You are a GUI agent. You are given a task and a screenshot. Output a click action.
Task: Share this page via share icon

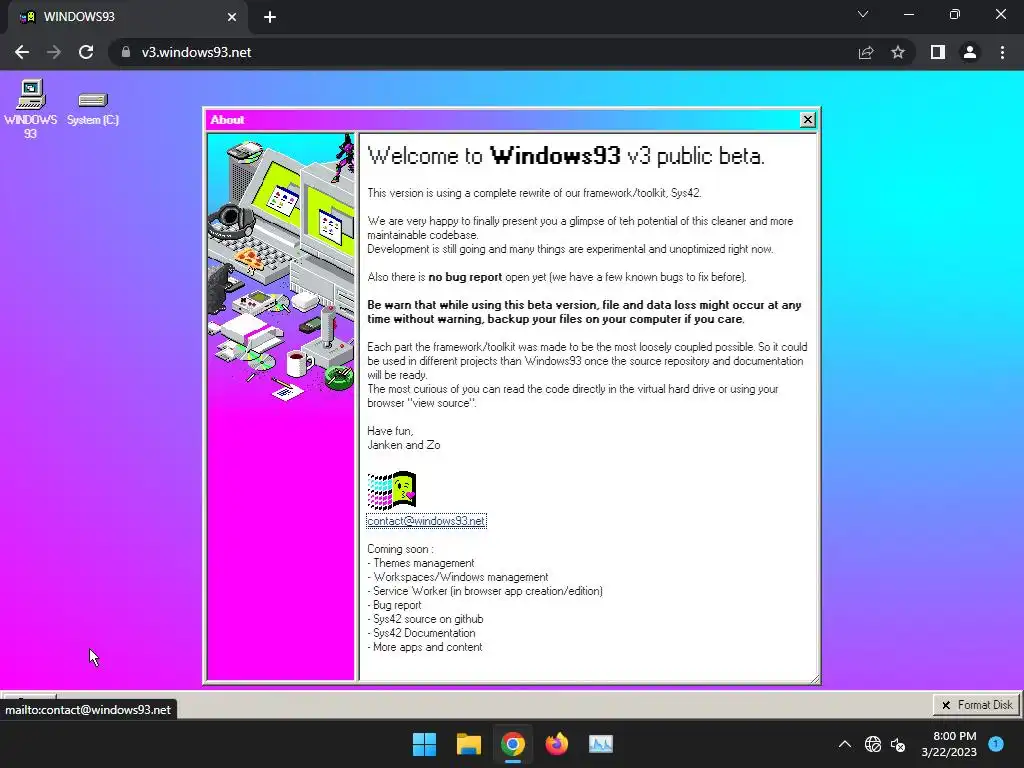(x=866, y=52)
